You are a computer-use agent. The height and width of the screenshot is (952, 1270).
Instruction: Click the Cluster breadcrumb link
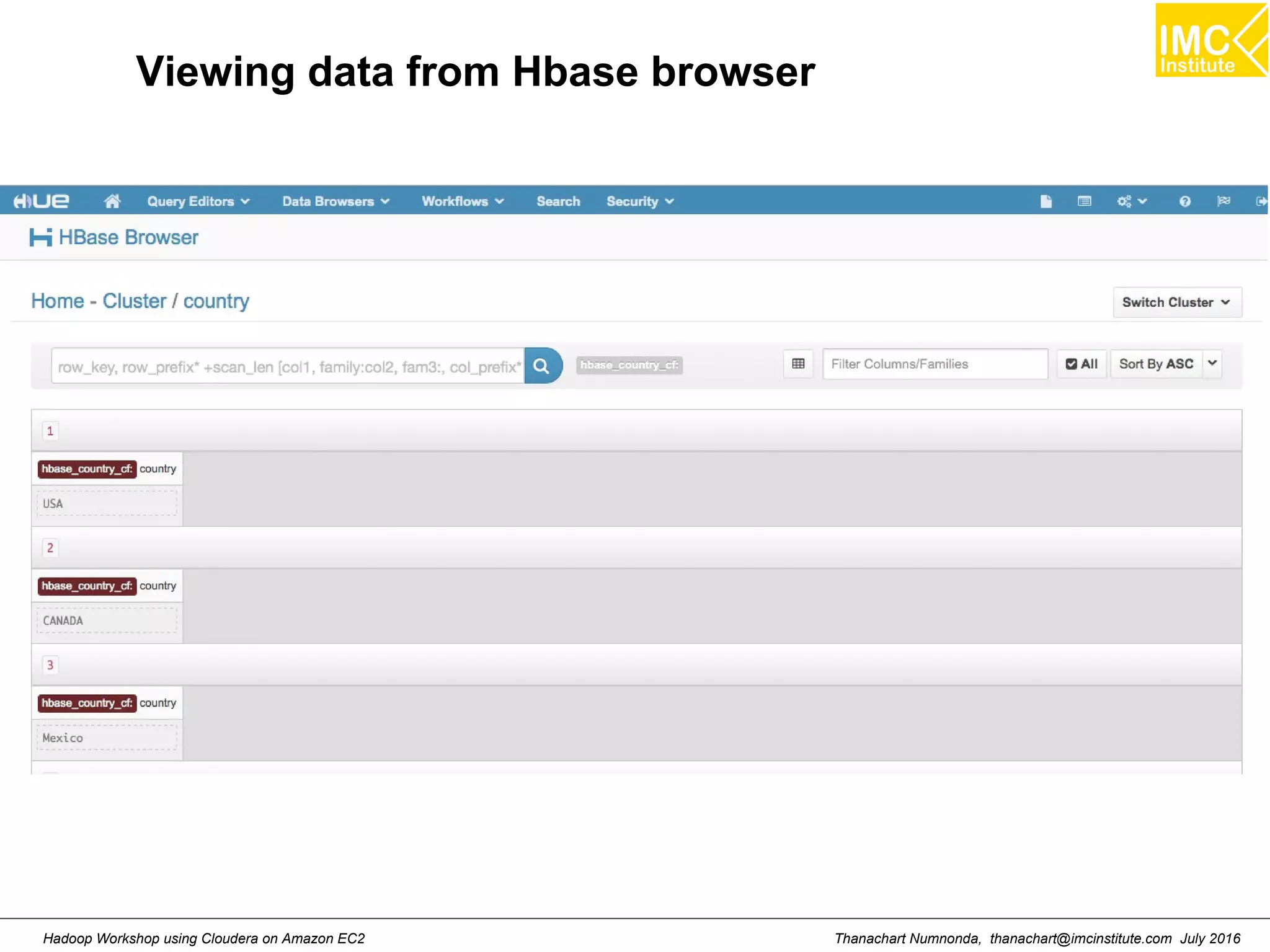pos(135,301)
